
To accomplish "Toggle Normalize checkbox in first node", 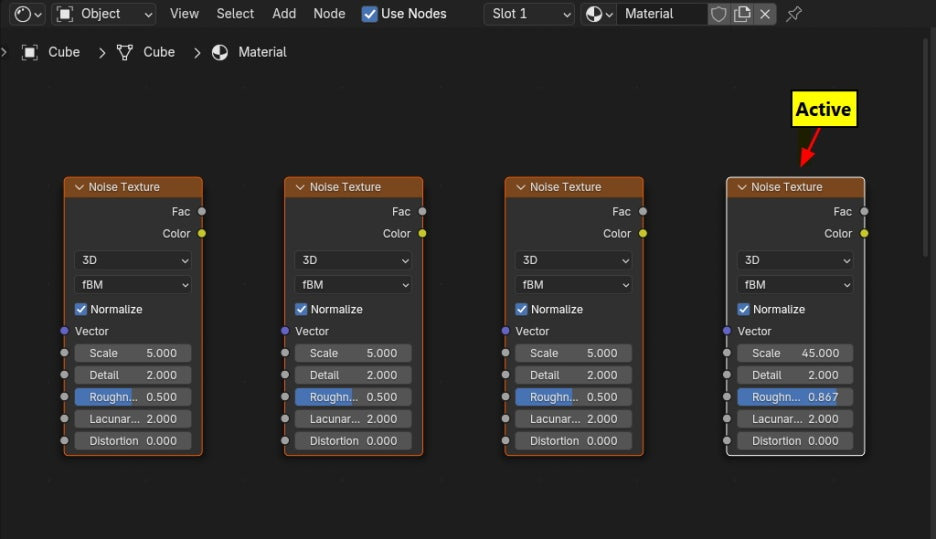I will click(x=81, y=309).
